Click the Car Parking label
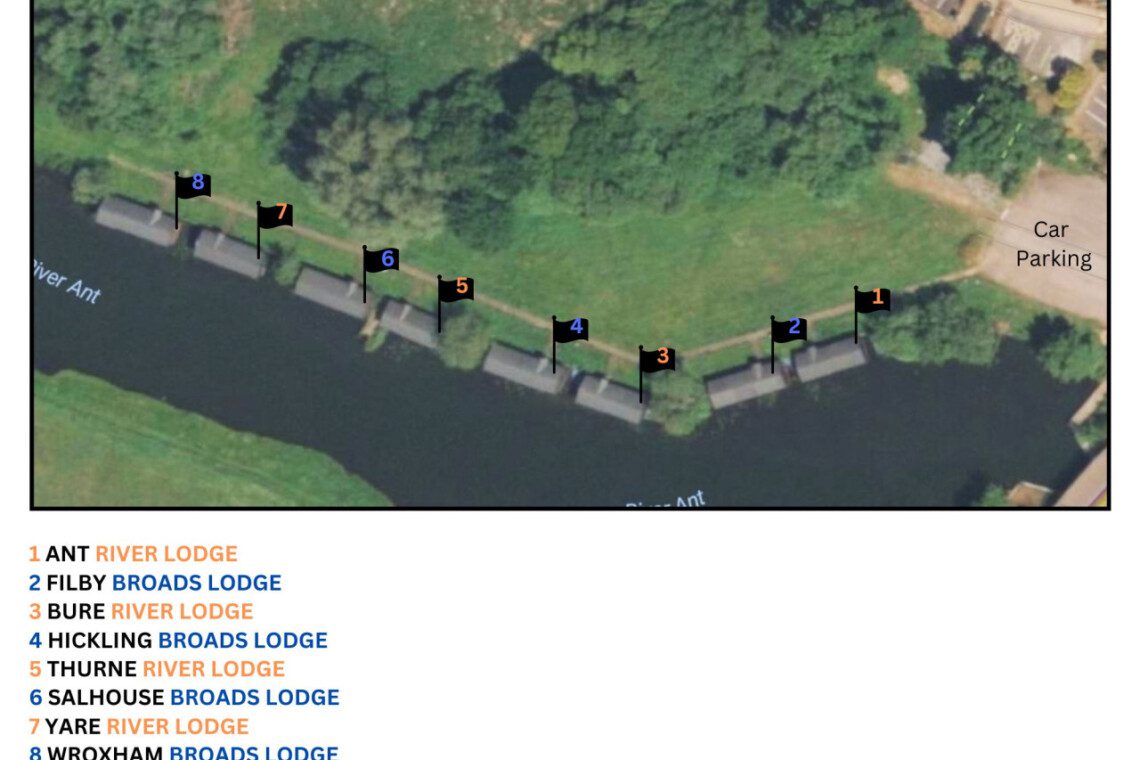The width and height of the screenshot is (1140, 760). [x=1052, y=244]
